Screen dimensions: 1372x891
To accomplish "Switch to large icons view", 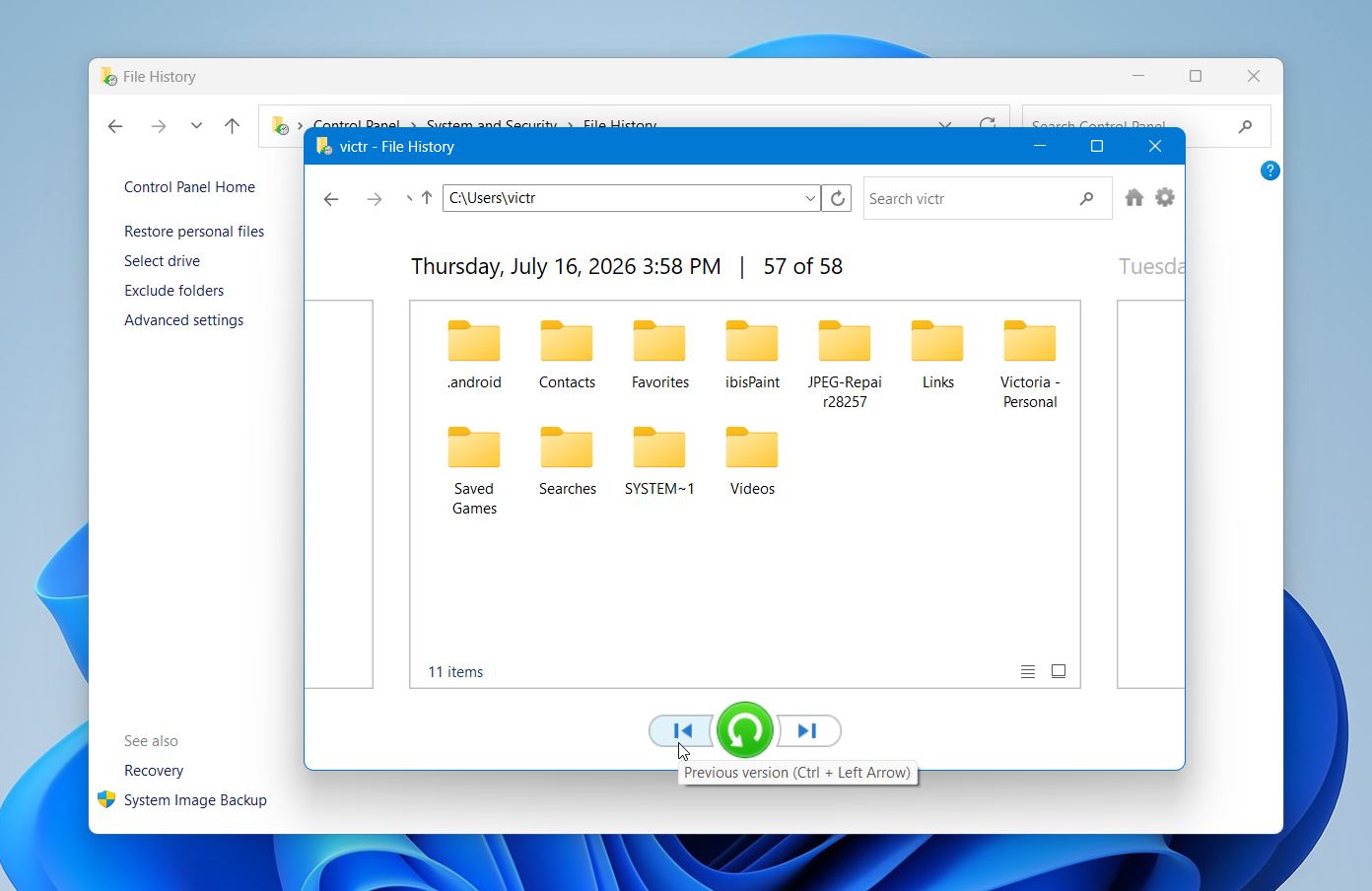I will (1059, 671).
